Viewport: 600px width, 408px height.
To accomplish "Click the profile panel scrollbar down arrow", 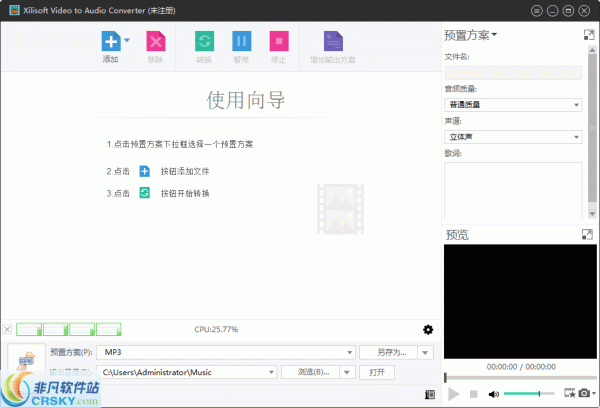I will tap(592, 214).
